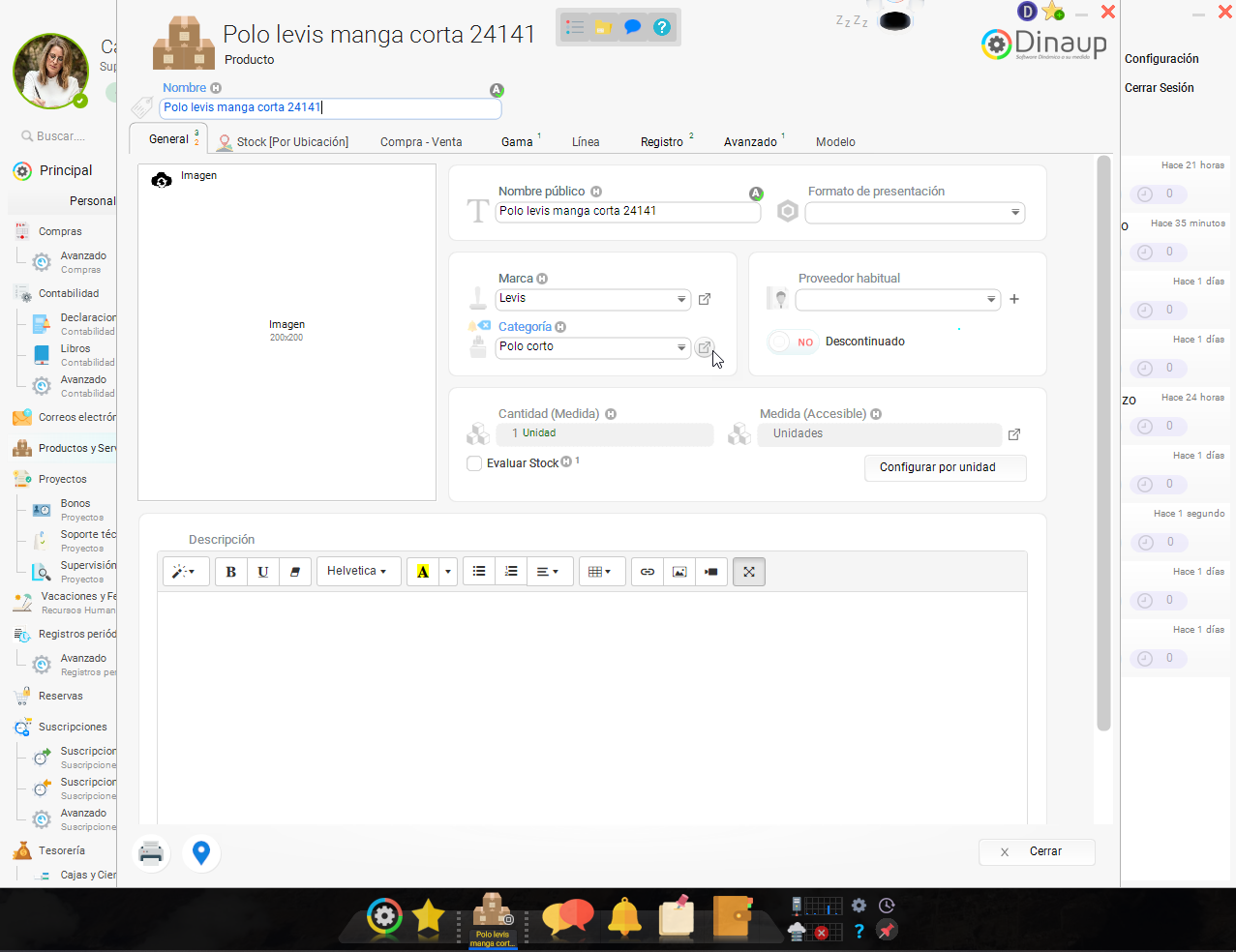Click Configuración in the right panel

[1161, 59]
